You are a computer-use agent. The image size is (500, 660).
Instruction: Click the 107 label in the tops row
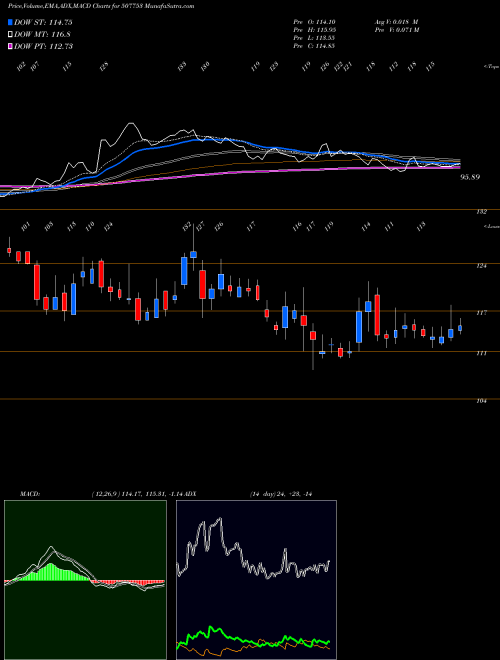click(35, 66)
